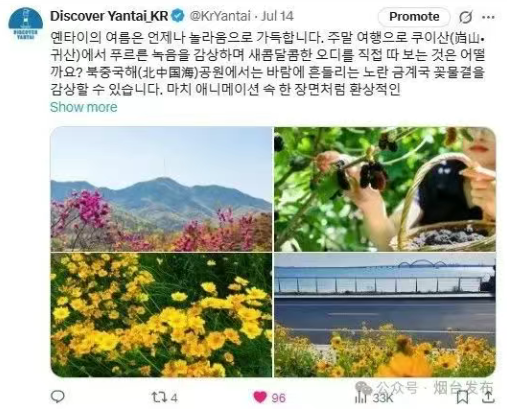Open the Discover Yantai profile avatar
Screen dimensions: 507x414
pyautogui.click(x=26, y=24)
